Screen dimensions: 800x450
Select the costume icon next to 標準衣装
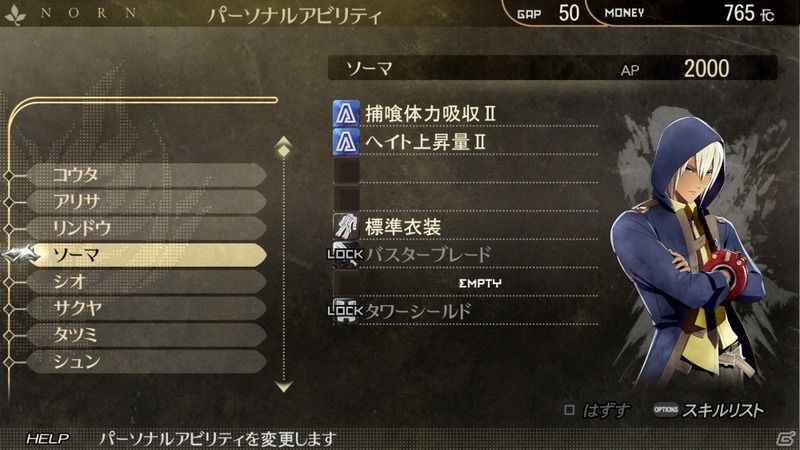[346, 227]
